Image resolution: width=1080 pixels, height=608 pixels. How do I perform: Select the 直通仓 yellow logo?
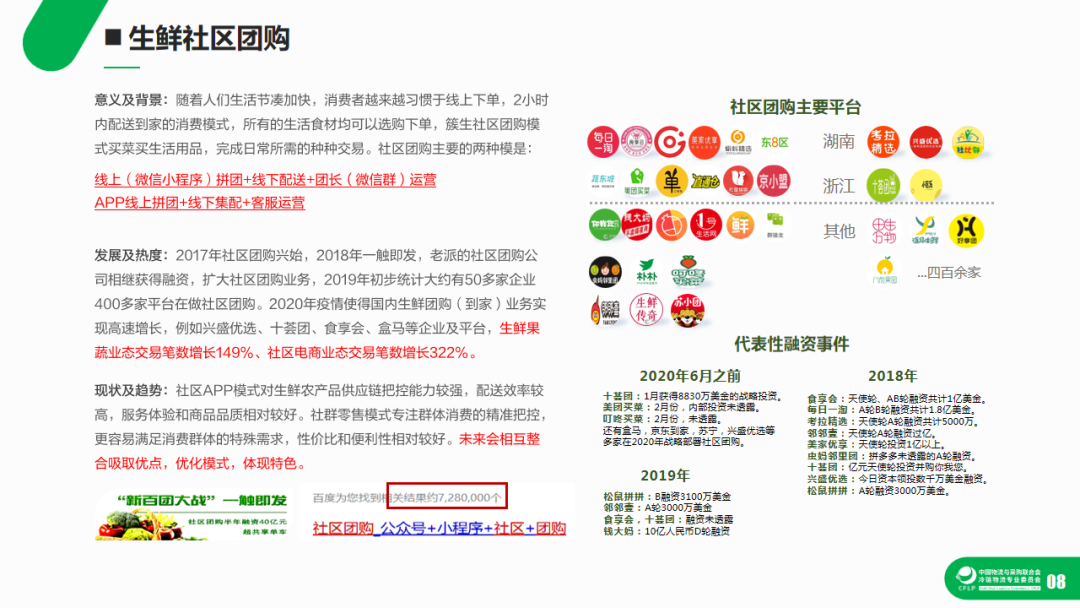click(x=705, y=182)
